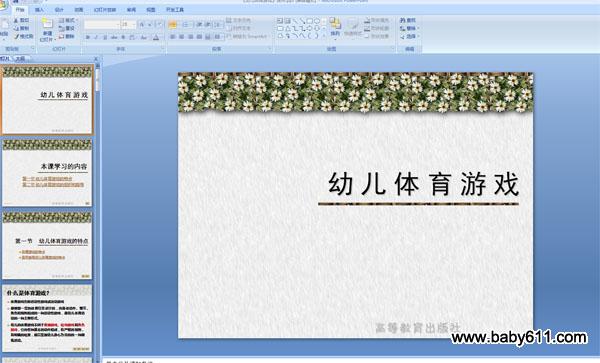600x363 pixels.
Task: Toggle Underline formatting in font group
Action: coord(105,37)
